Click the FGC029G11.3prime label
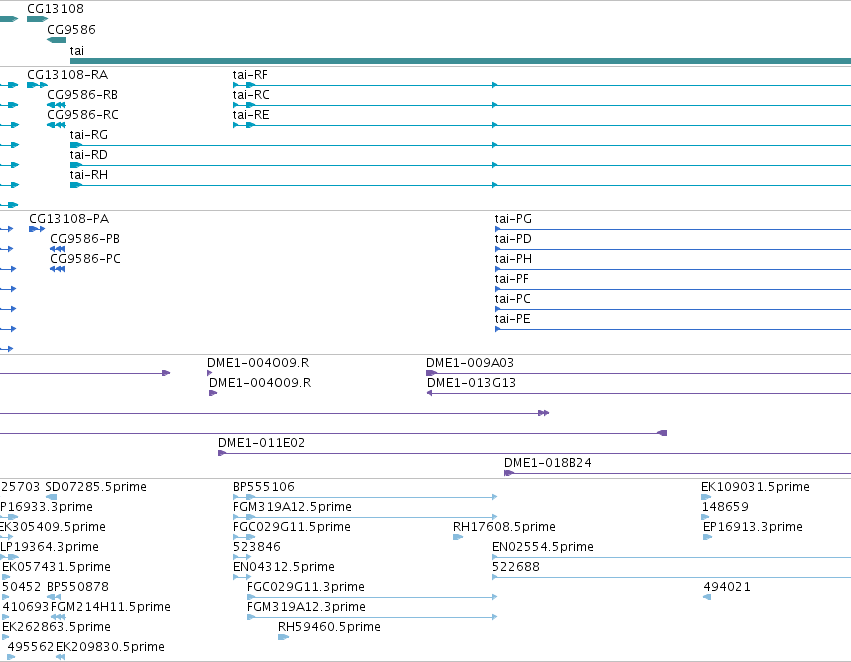The width and height of the screenshot is (851, 662). (x=306, y=587)
